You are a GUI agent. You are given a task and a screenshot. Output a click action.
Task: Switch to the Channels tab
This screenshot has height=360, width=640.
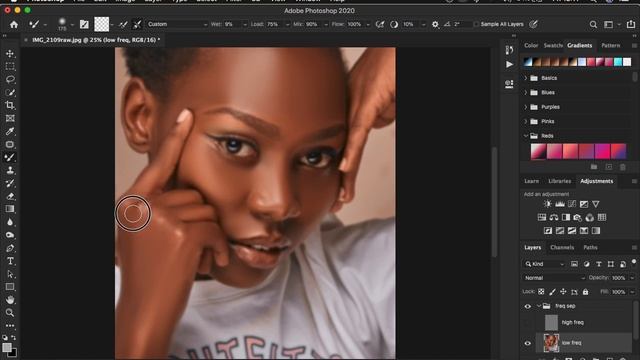562,248
